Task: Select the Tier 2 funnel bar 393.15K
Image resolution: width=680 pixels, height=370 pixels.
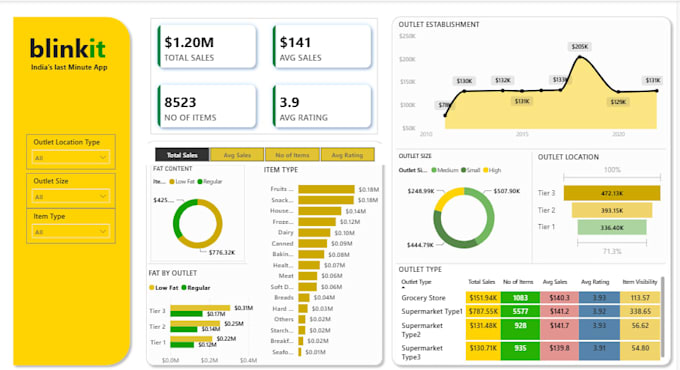Action: pos(612,210)
